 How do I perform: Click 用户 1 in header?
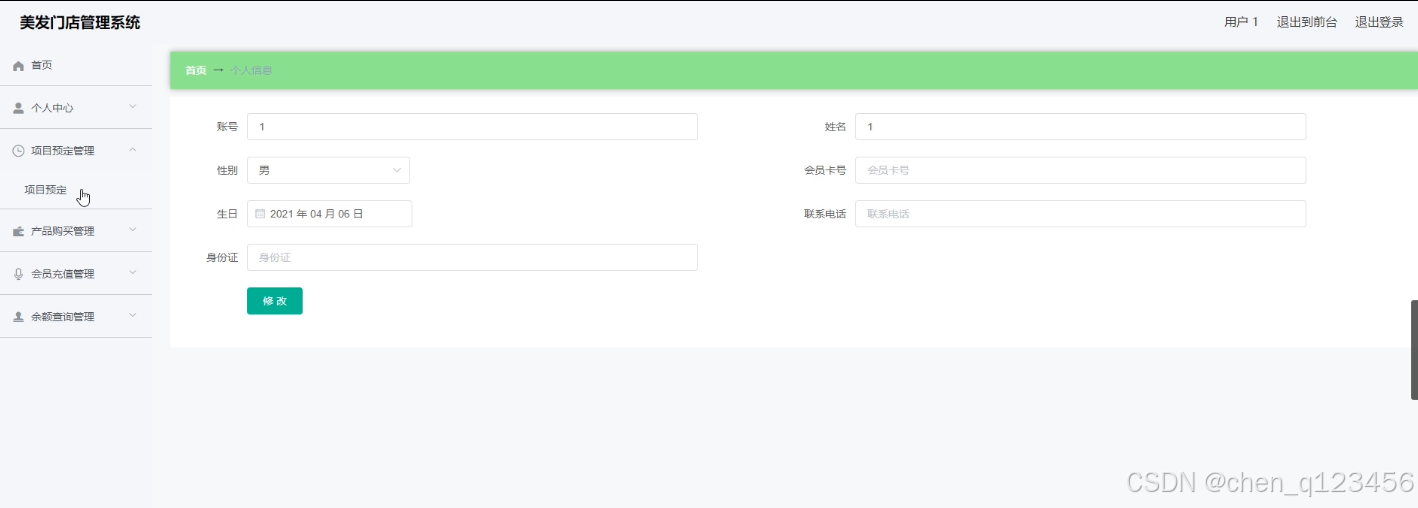[1241, 22]
